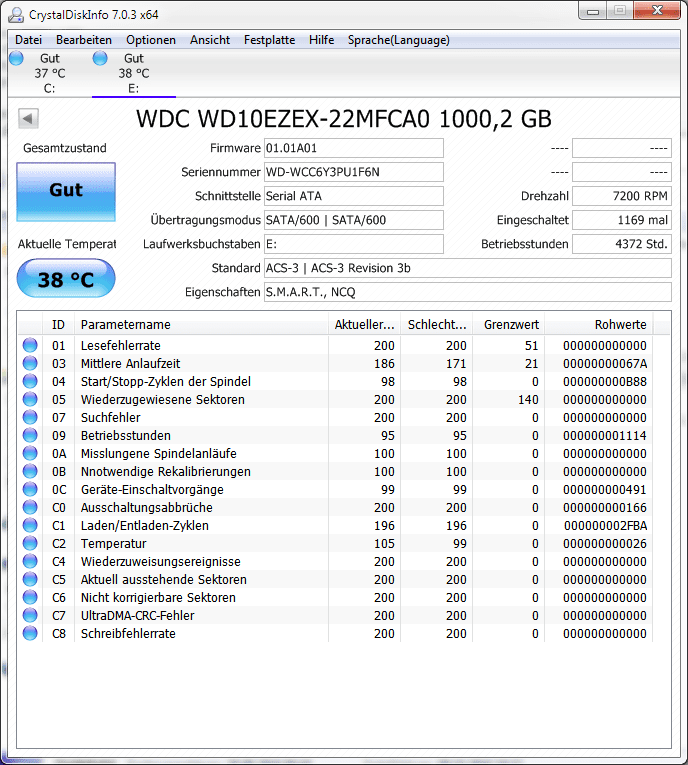The height and width of the screenshot is (765, 688).
Task: Click the ID column header
Action: click(59, 324)
